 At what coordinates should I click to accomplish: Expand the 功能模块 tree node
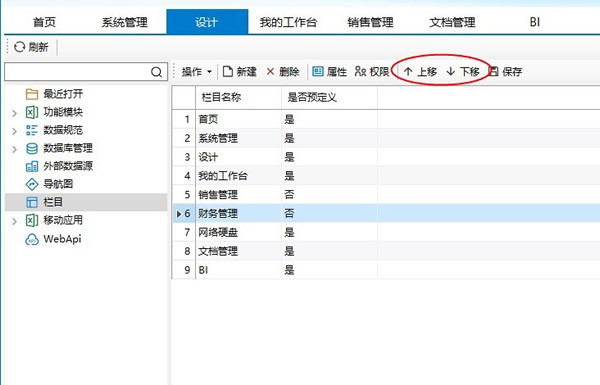click(x=14, y=113)
